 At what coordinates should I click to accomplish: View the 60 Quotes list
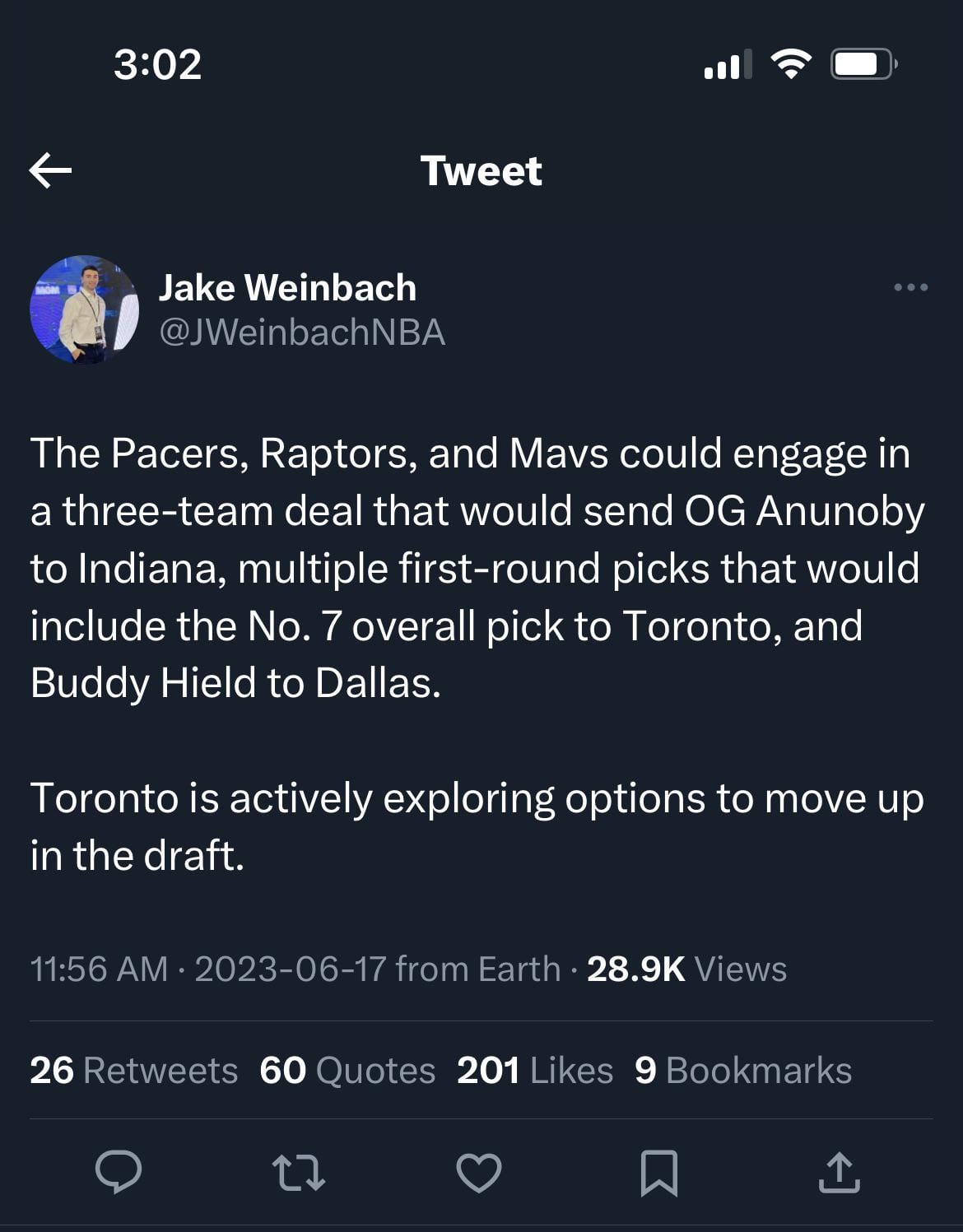[347, 1071]
